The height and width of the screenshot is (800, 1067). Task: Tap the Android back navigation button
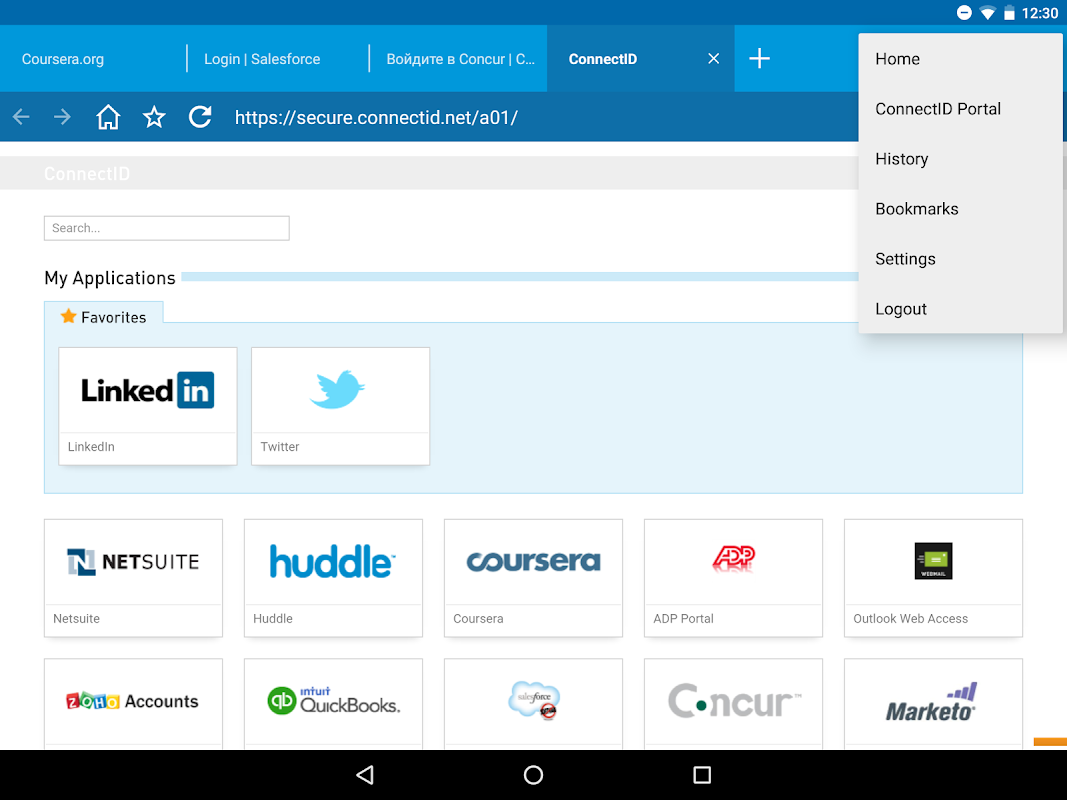click(x=365, y=775)
